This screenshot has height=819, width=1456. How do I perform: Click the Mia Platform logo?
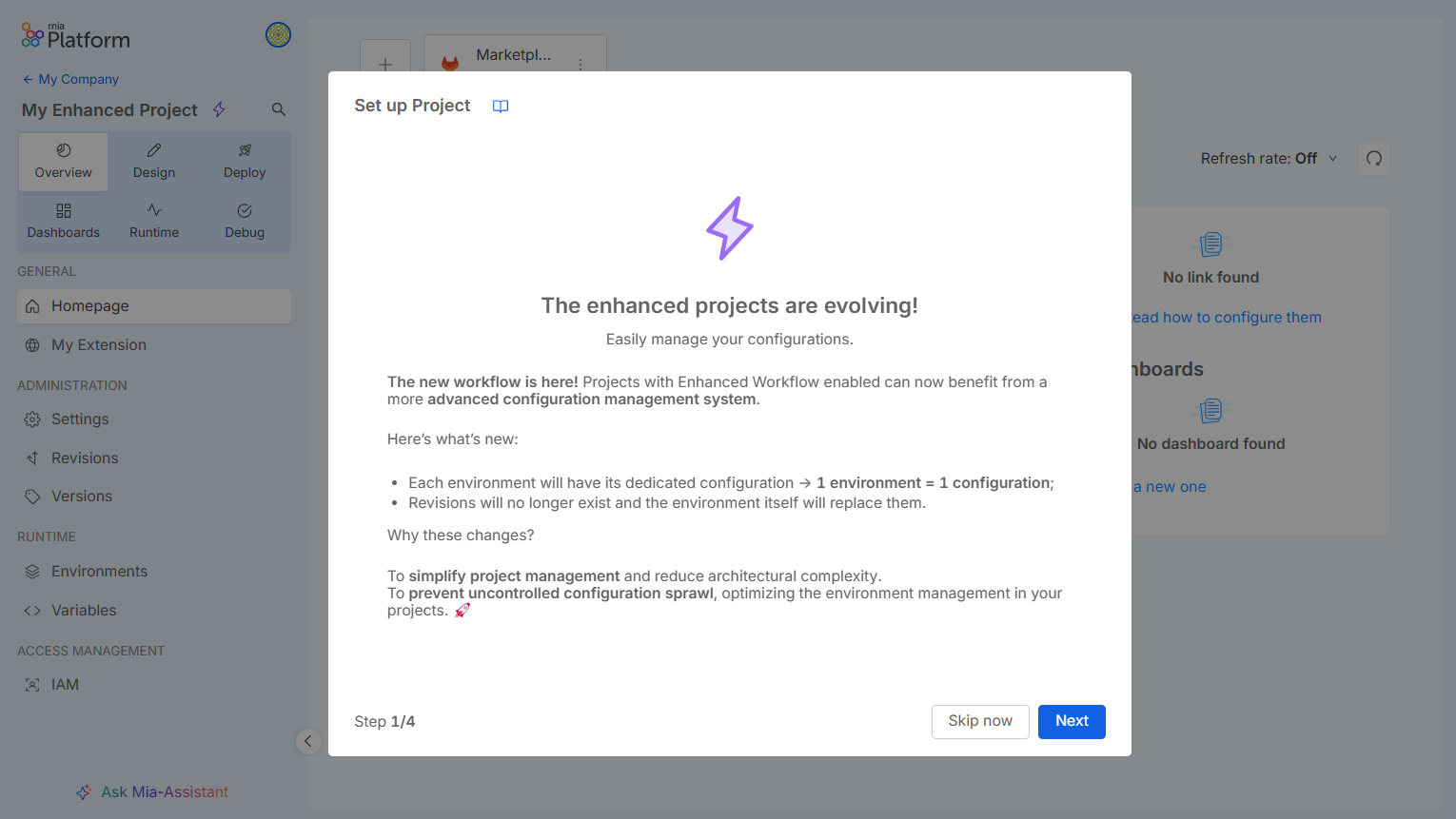75,37
